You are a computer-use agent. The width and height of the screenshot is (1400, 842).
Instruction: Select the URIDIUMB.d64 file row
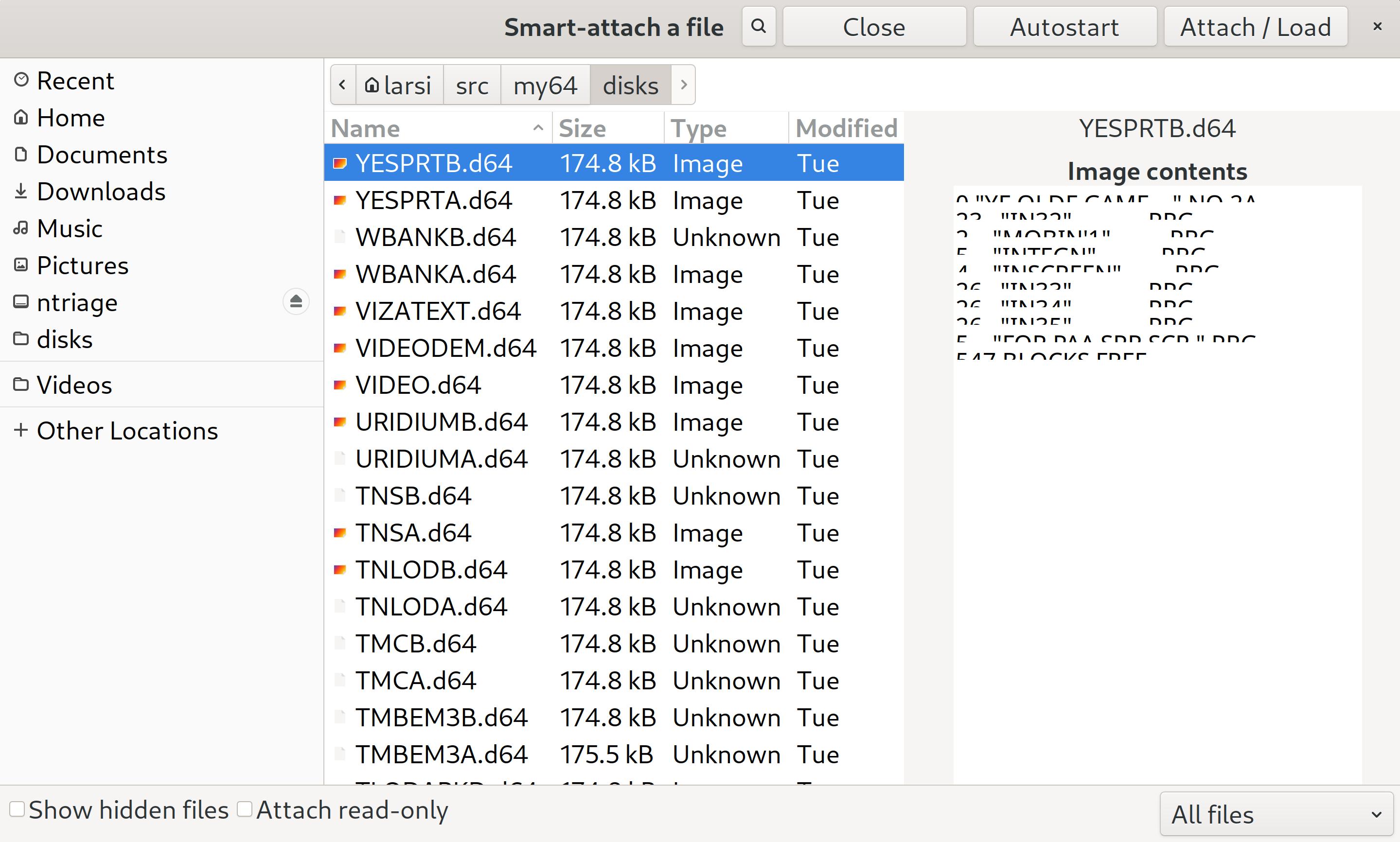(614, 421)
